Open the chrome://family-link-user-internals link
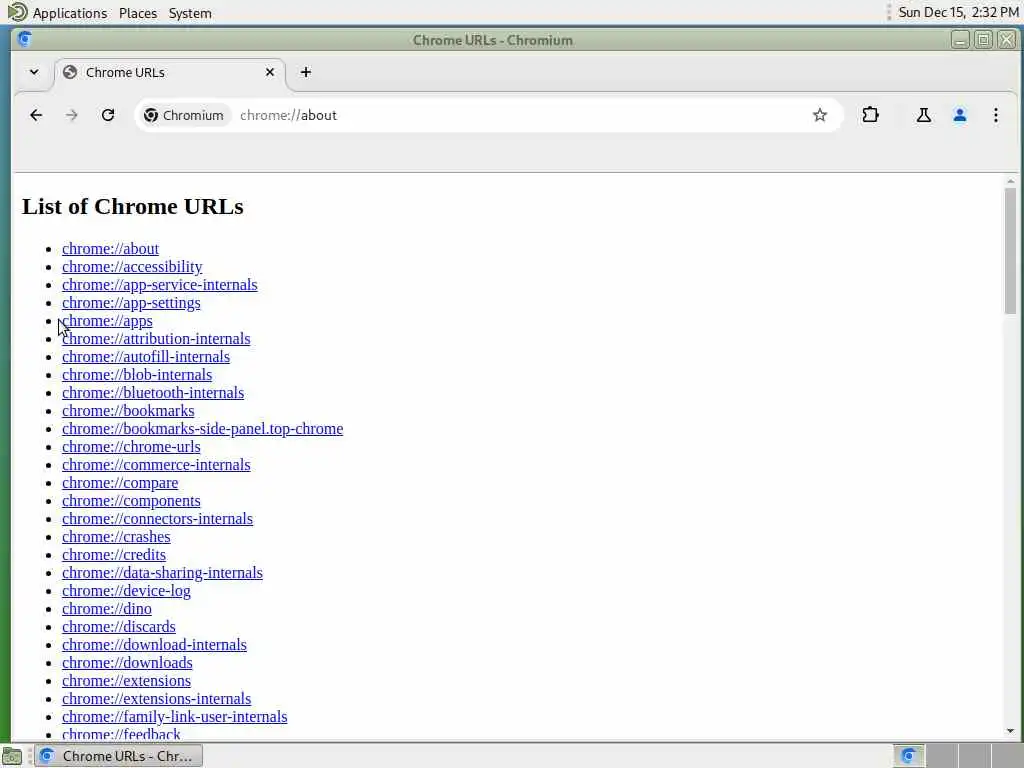Screen dimensions: 1024x768 coord(174,716)
